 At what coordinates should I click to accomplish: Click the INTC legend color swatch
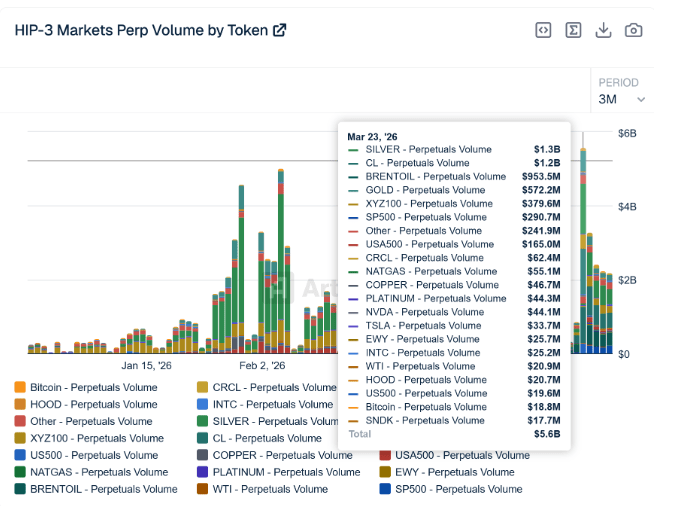point(203,404)
